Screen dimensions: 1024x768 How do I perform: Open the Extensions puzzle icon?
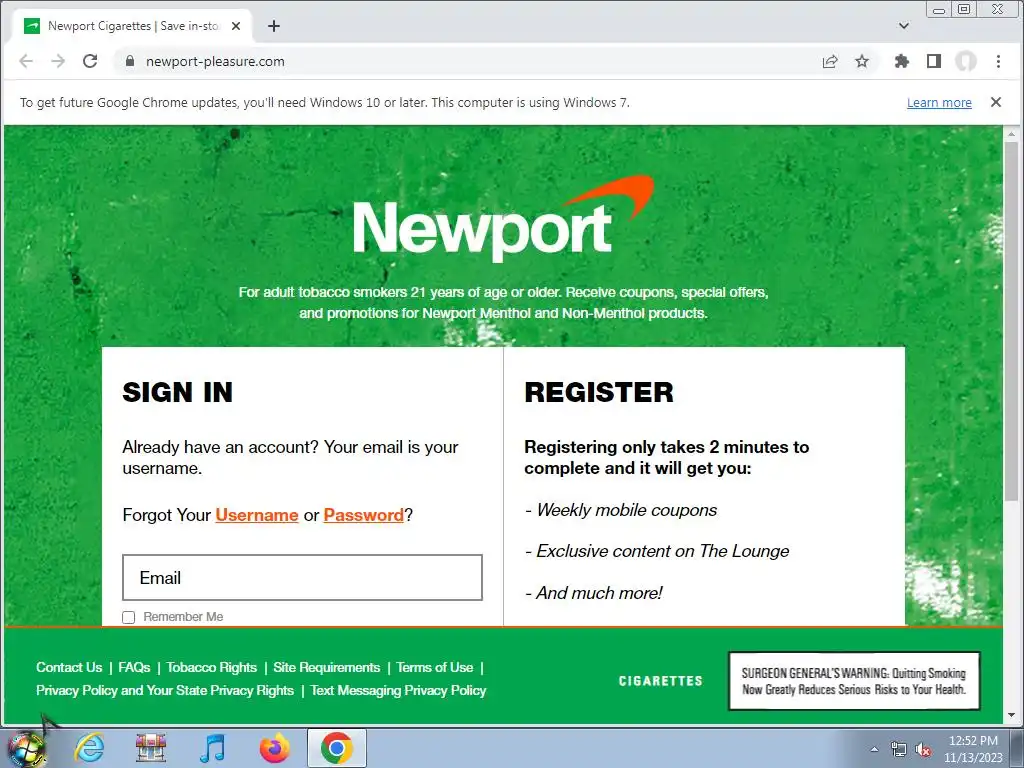pyautogui.click(x=902, y=61)
